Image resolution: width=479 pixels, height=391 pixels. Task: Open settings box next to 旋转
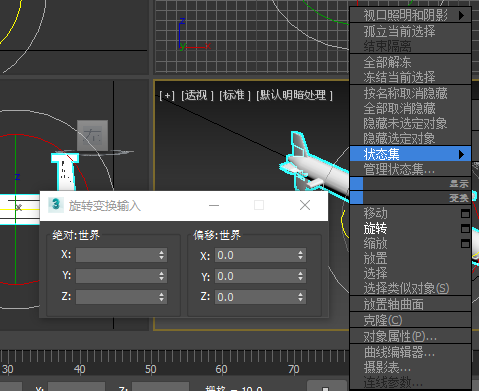coord(465,229)
